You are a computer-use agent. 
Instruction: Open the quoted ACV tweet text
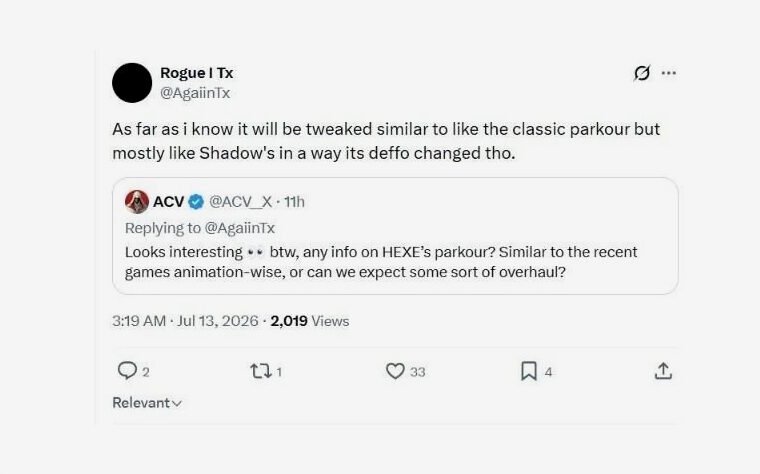coord(381,262)
